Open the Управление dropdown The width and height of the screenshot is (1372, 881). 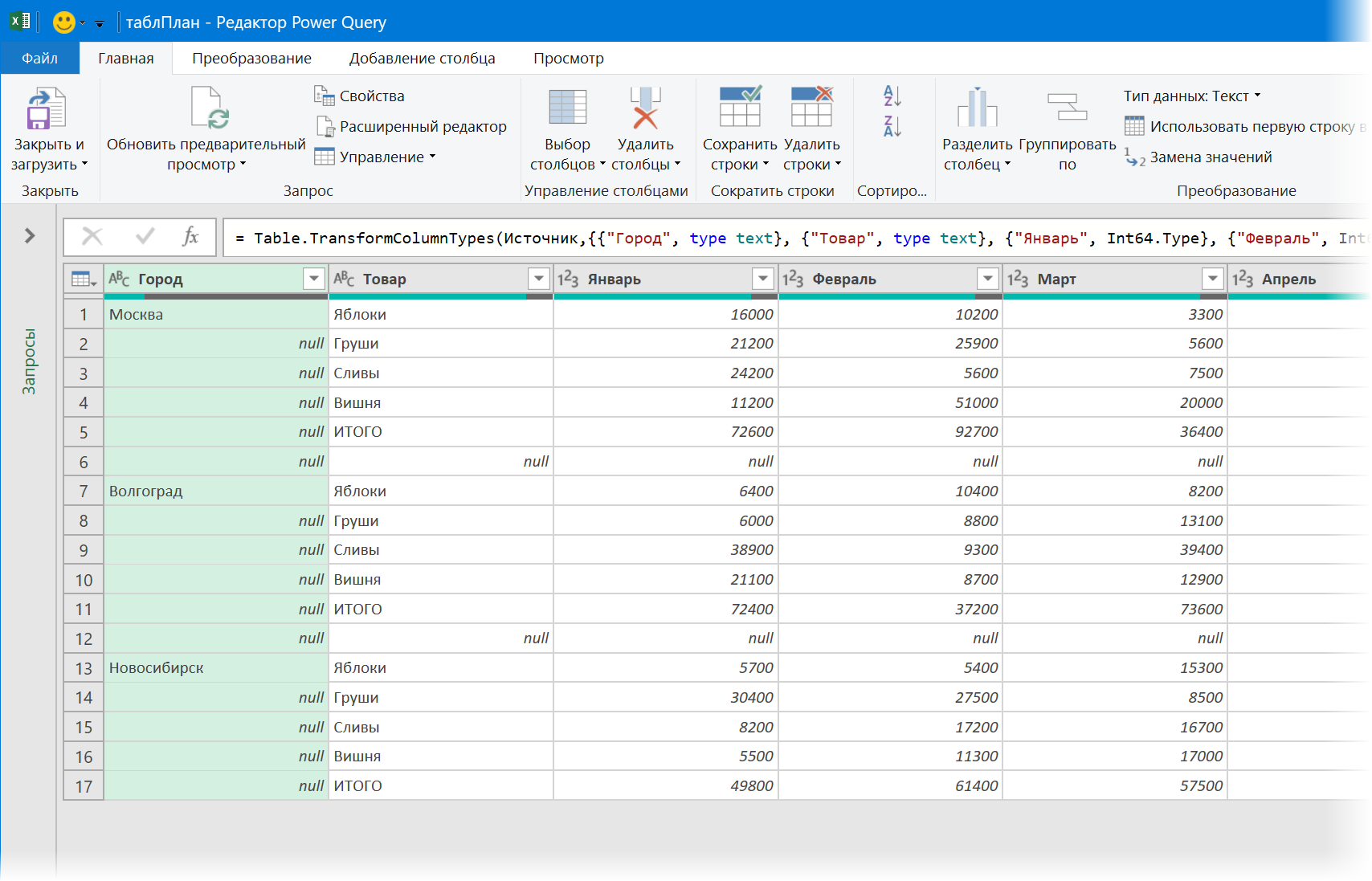click(375, 157)
